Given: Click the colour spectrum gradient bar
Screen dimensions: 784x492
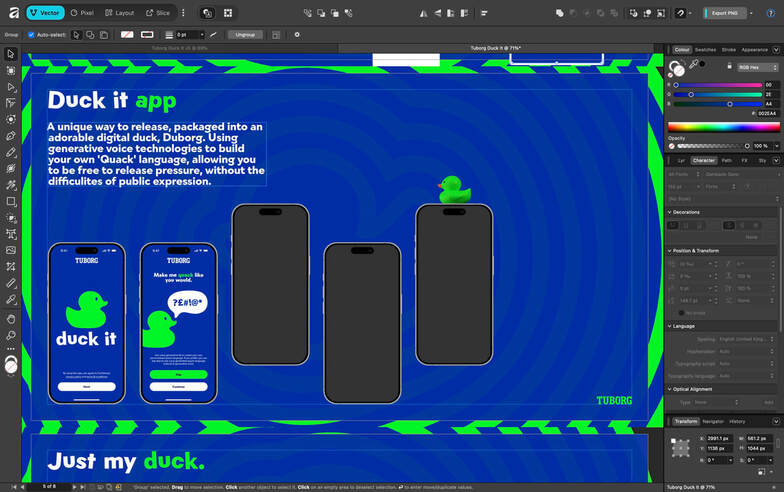Looking at the screenshot, I should (x=723, y=127).
